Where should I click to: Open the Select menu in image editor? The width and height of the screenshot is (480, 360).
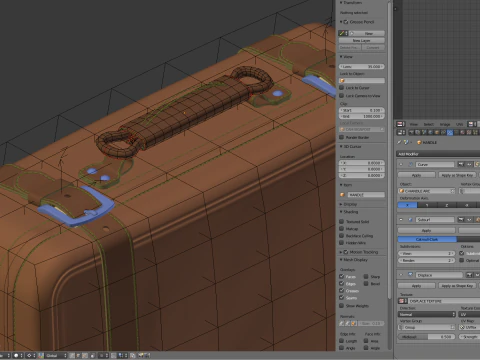click(429, 124)
